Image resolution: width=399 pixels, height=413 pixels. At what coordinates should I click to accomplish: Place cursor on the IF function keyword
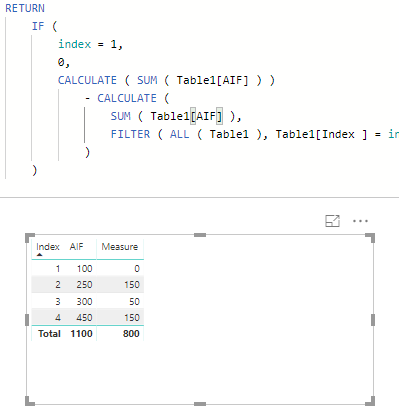point(38,26)
